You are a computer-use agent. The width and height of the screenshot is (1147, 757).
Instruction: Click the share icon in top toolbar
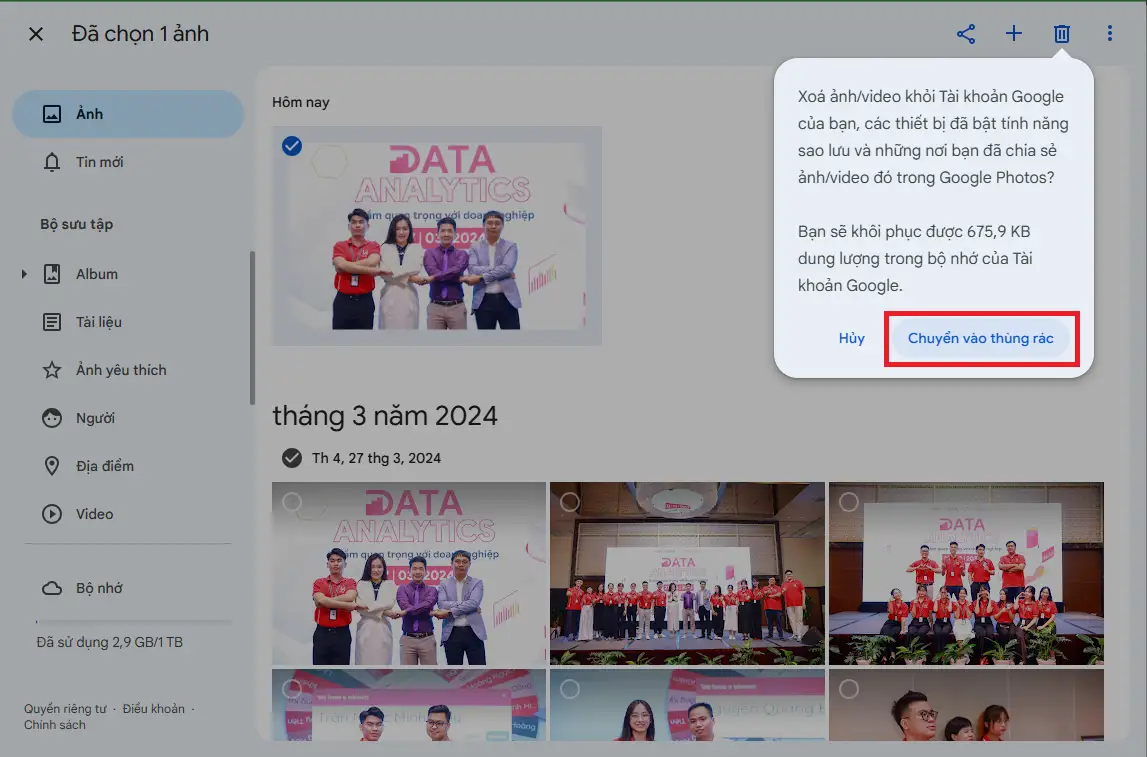[x=965, y=34]
